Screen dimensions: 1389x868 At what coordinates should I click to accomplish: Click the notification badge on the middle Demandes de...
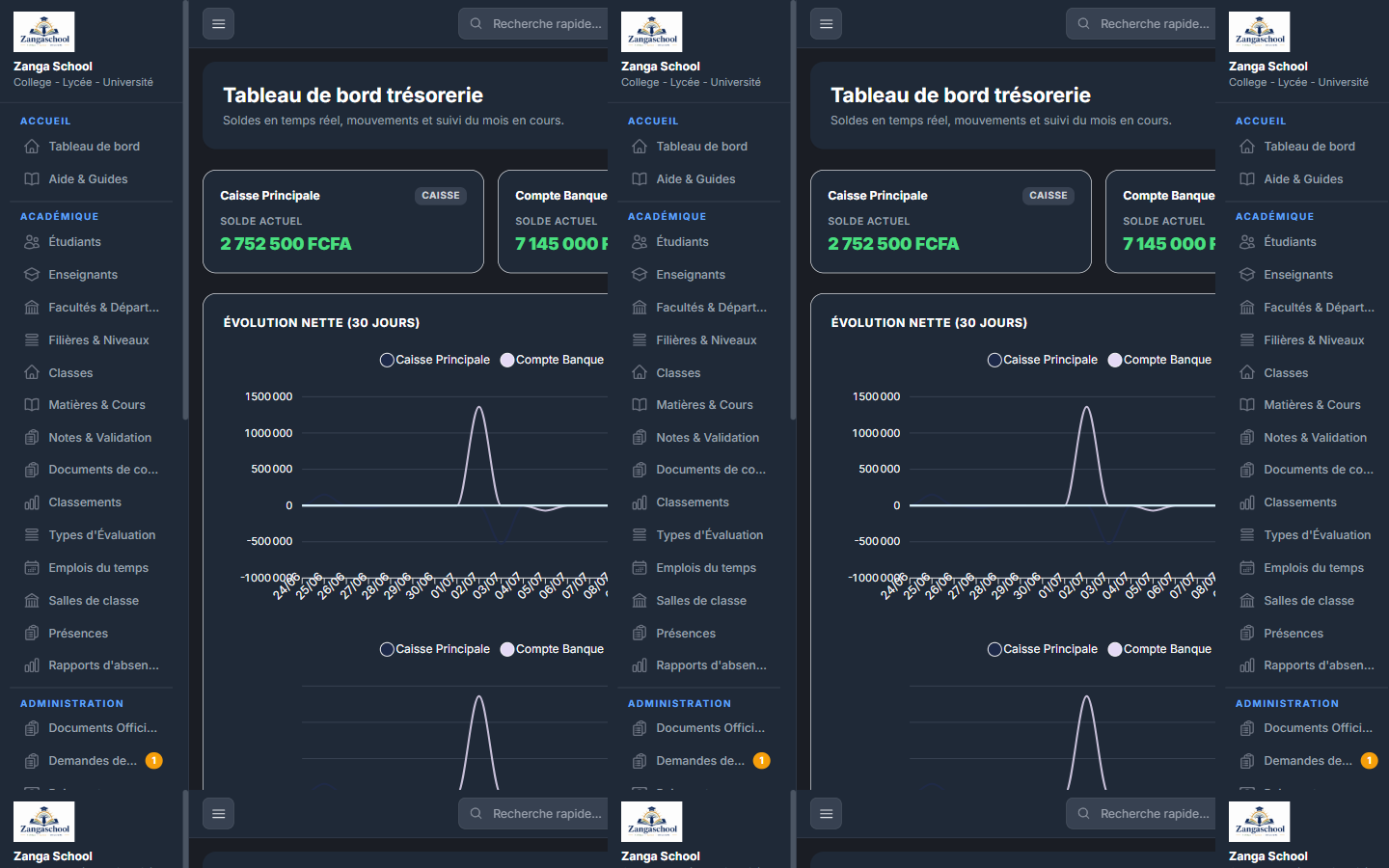pyautogui.click(x=761, y=761)
